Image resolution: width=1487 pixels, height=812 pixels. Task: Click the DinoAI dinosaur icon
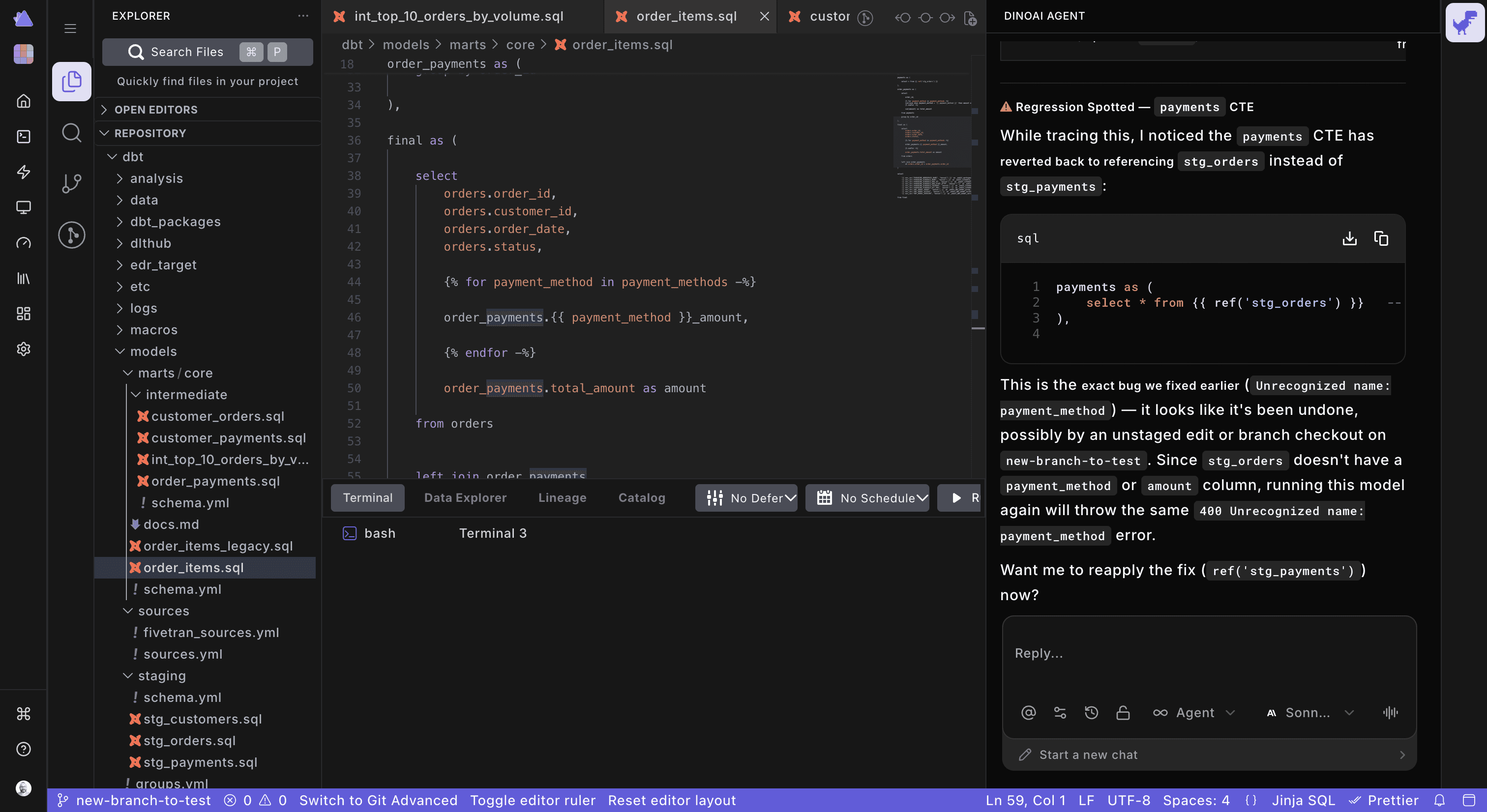pos(1464,23)
